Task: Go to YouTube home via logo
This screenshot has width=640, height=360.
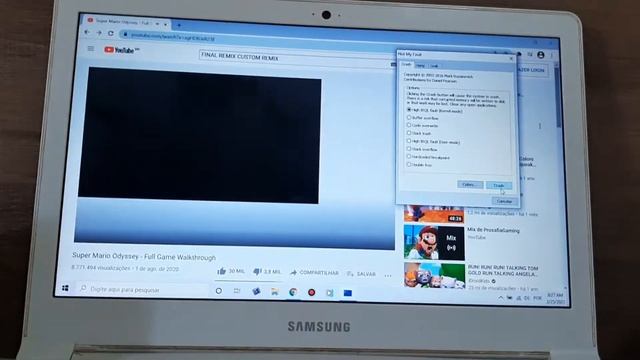Action: [x=122, y=50]
